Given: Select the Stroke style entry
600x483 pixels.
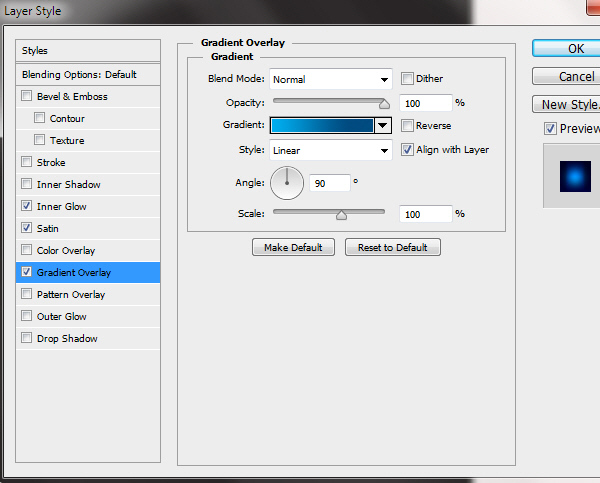Looking at the screenshot, I should coord(50,163).
